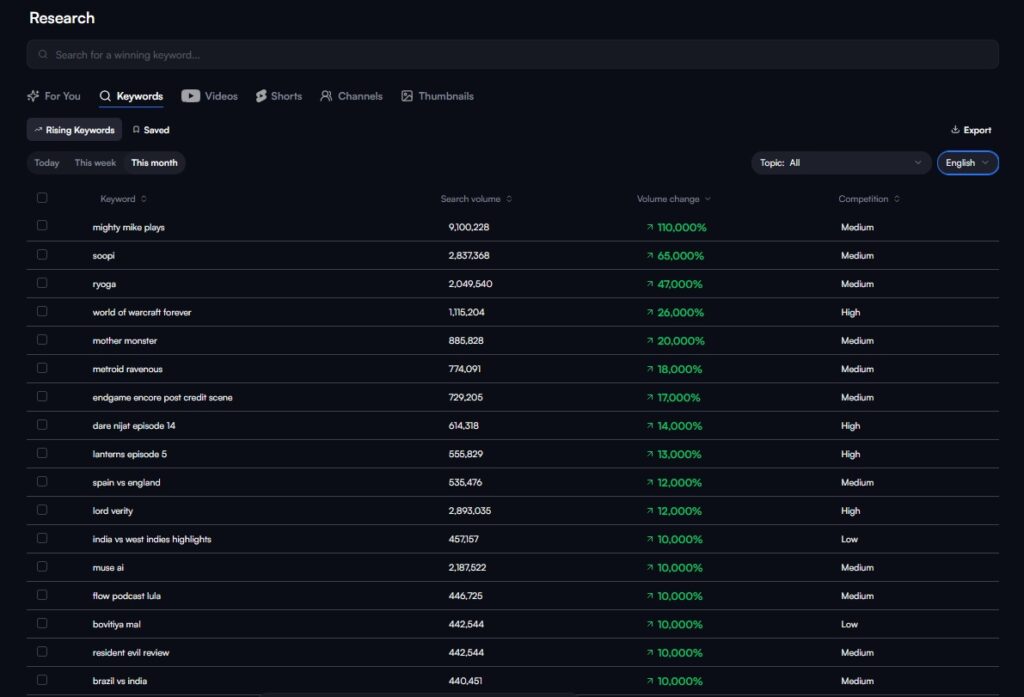Open the English language dropdown
This screenshot has height=697, width=1024.
967,163
